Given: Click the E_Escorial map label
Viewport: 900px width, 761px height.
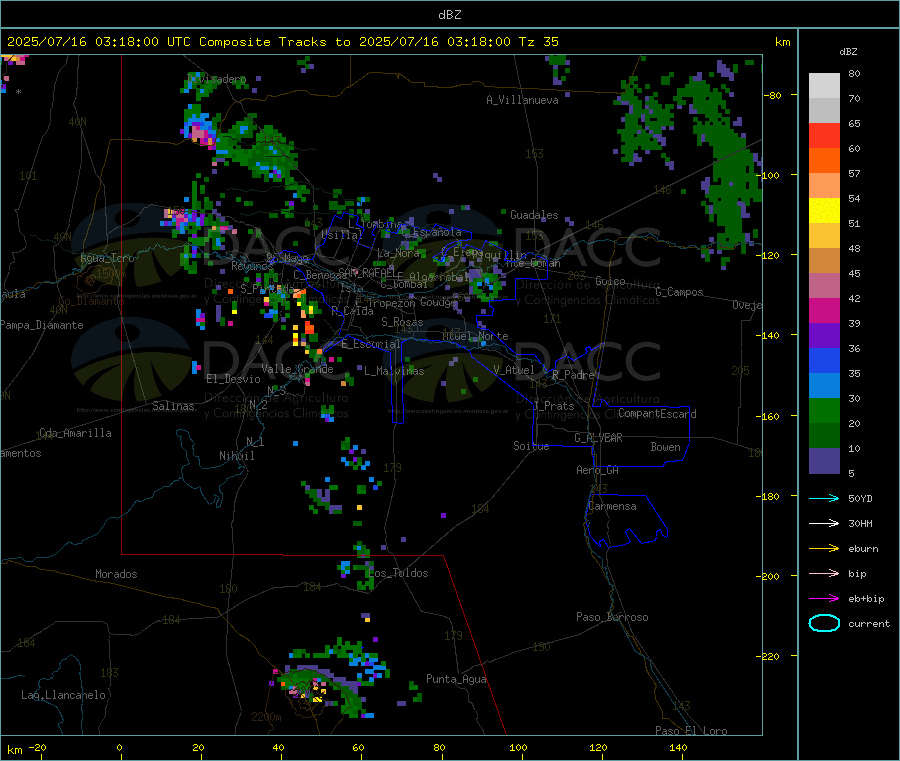Looking at the screenshot, I should [x=371, y=344].
